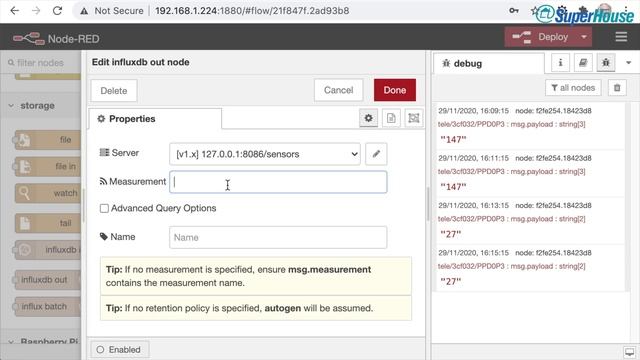The height and width of the screenshot is (360, 640).
Task: Select the debug sidebar tab
Action: click(489, 64)
